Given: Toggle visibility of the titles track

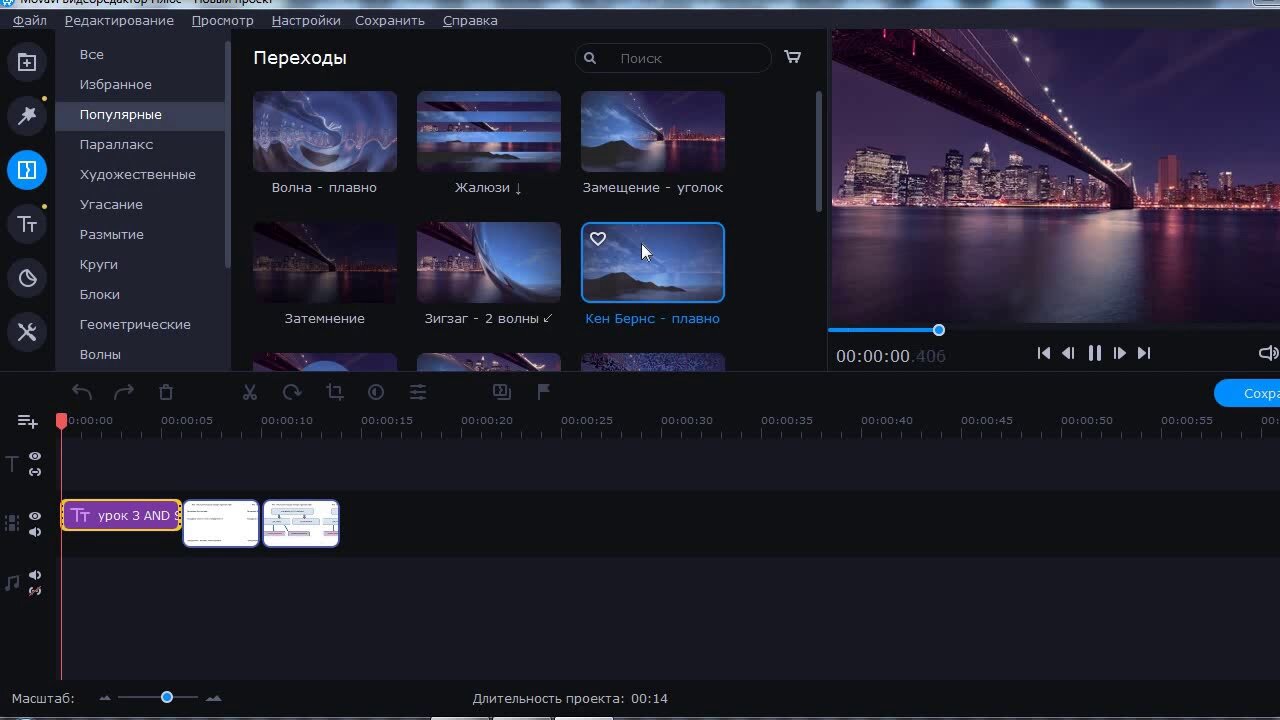Looking at the screenshot, I should 35,456.
